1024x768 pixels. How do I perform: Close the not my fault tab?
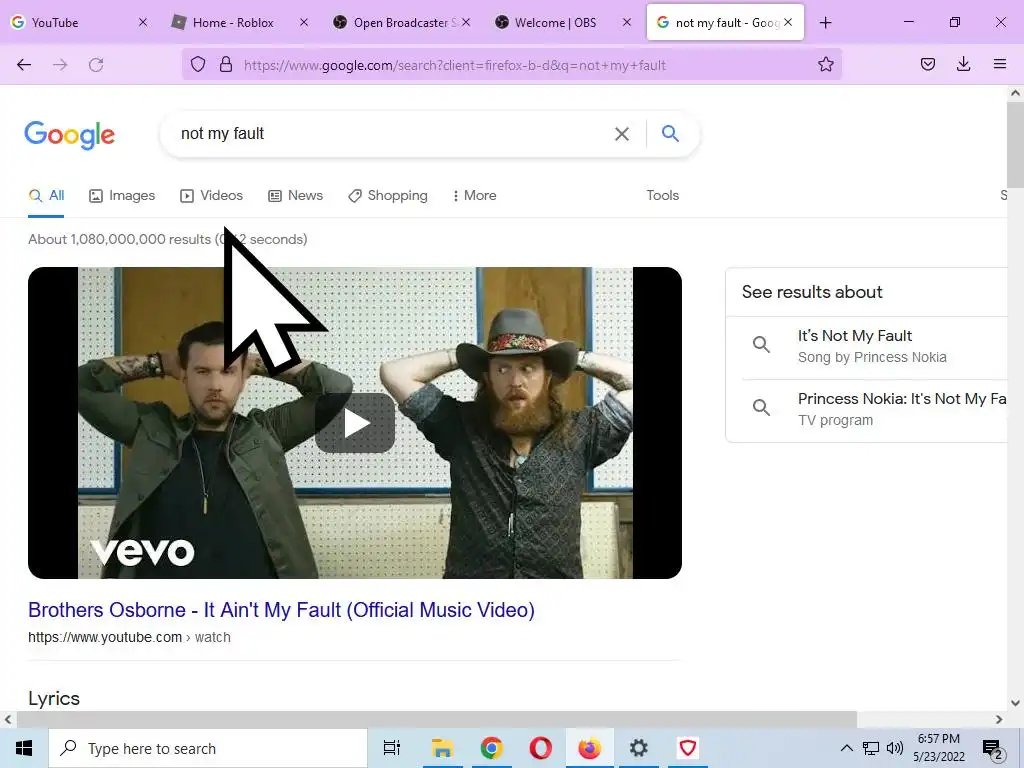click(788, 23)
